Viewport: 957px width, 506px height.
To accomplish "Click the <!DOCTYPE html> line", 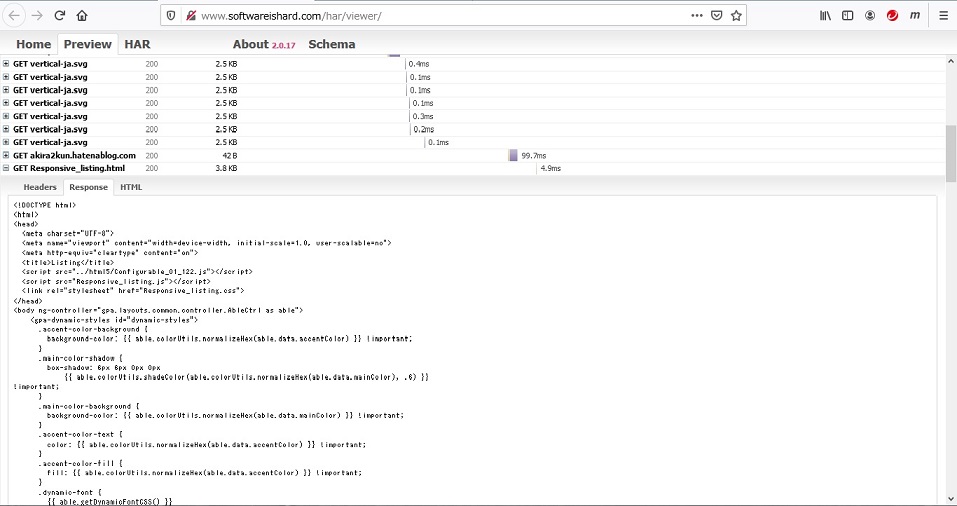I will 45,205.
